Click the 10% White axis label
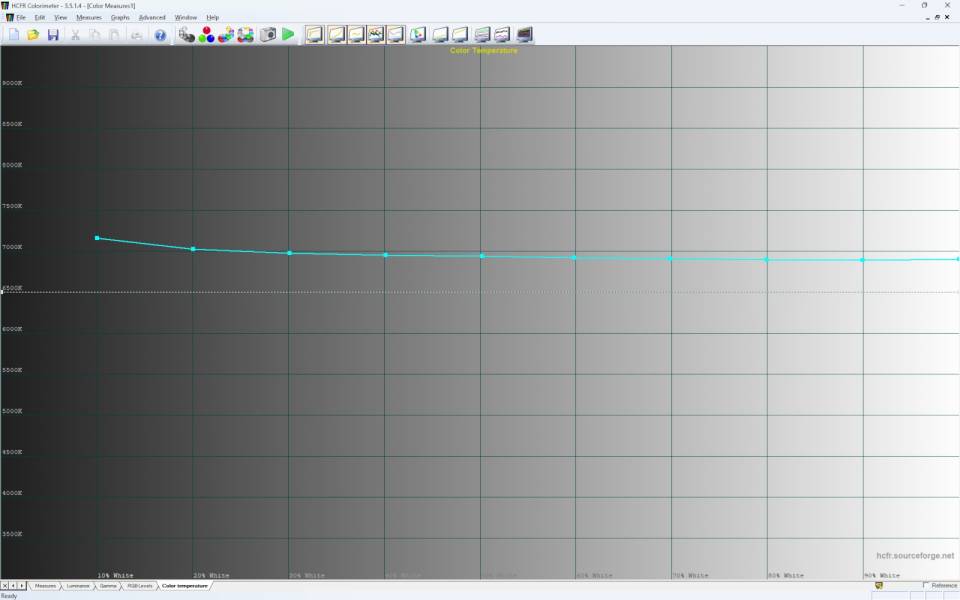This screenshot has height=600, width=960. point(115,576)
